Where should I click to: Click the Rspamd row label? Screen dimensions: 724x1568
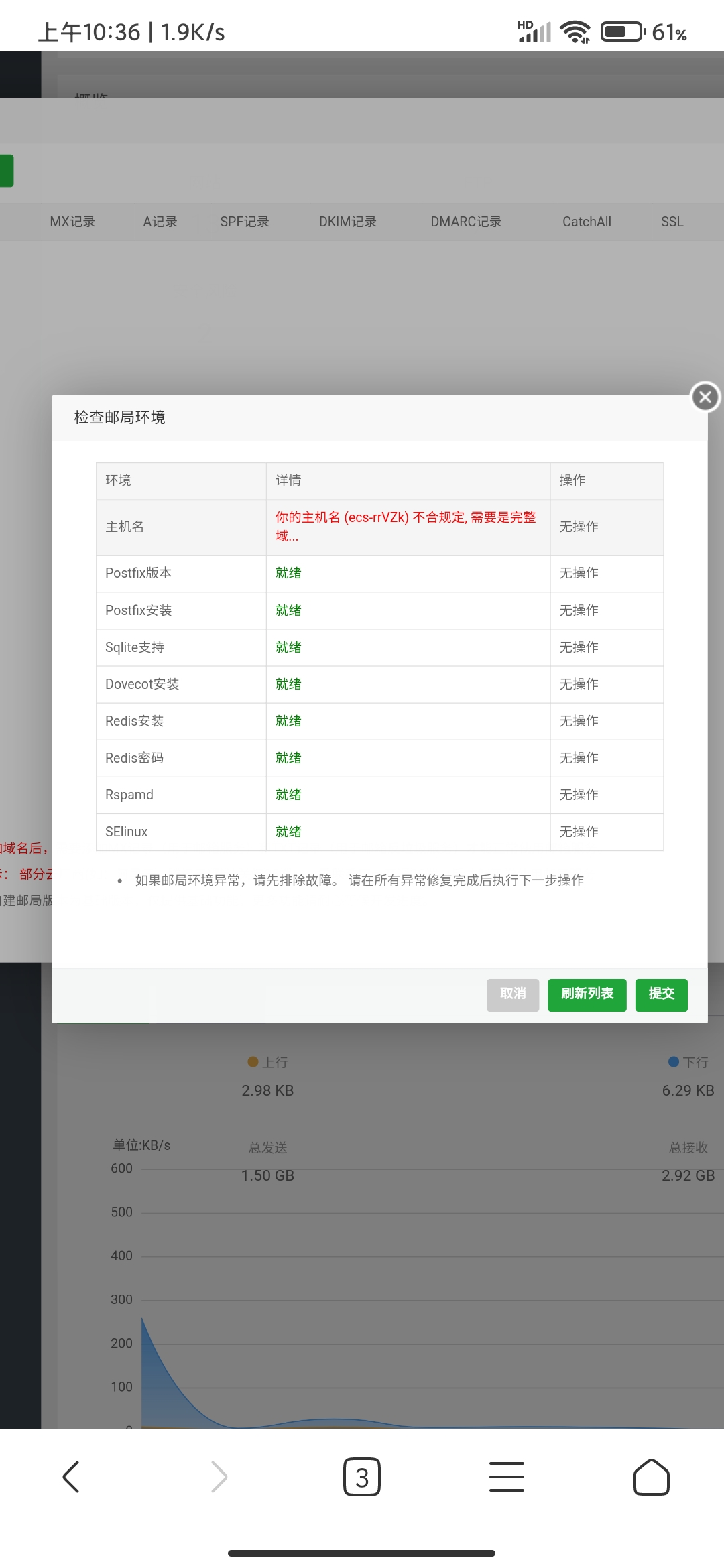(129, 795)
